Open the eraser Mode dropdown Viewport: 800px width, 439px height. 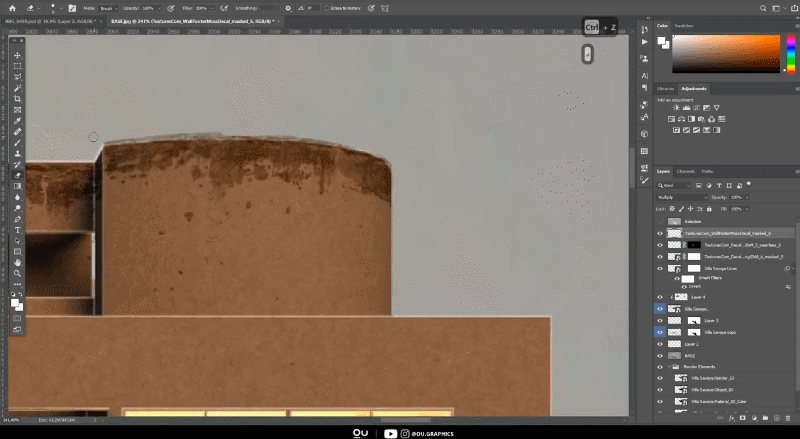pos(109,6)
